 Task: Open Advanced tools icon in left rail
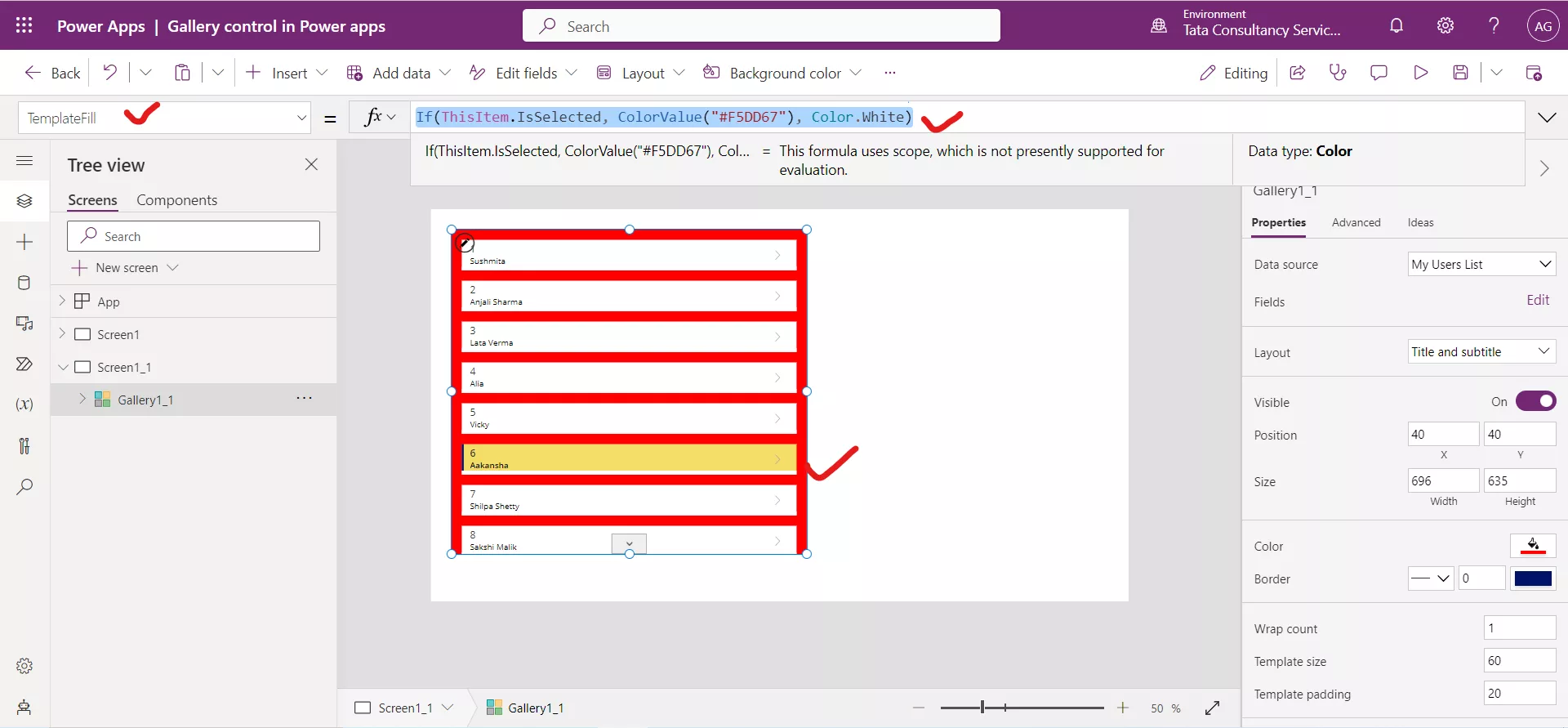click(24, 445)
